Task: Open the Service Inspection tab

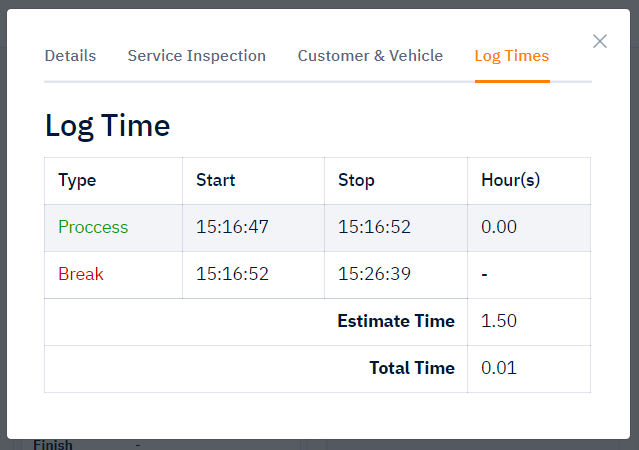Action: pyautogui.click(x=196, y=56)
